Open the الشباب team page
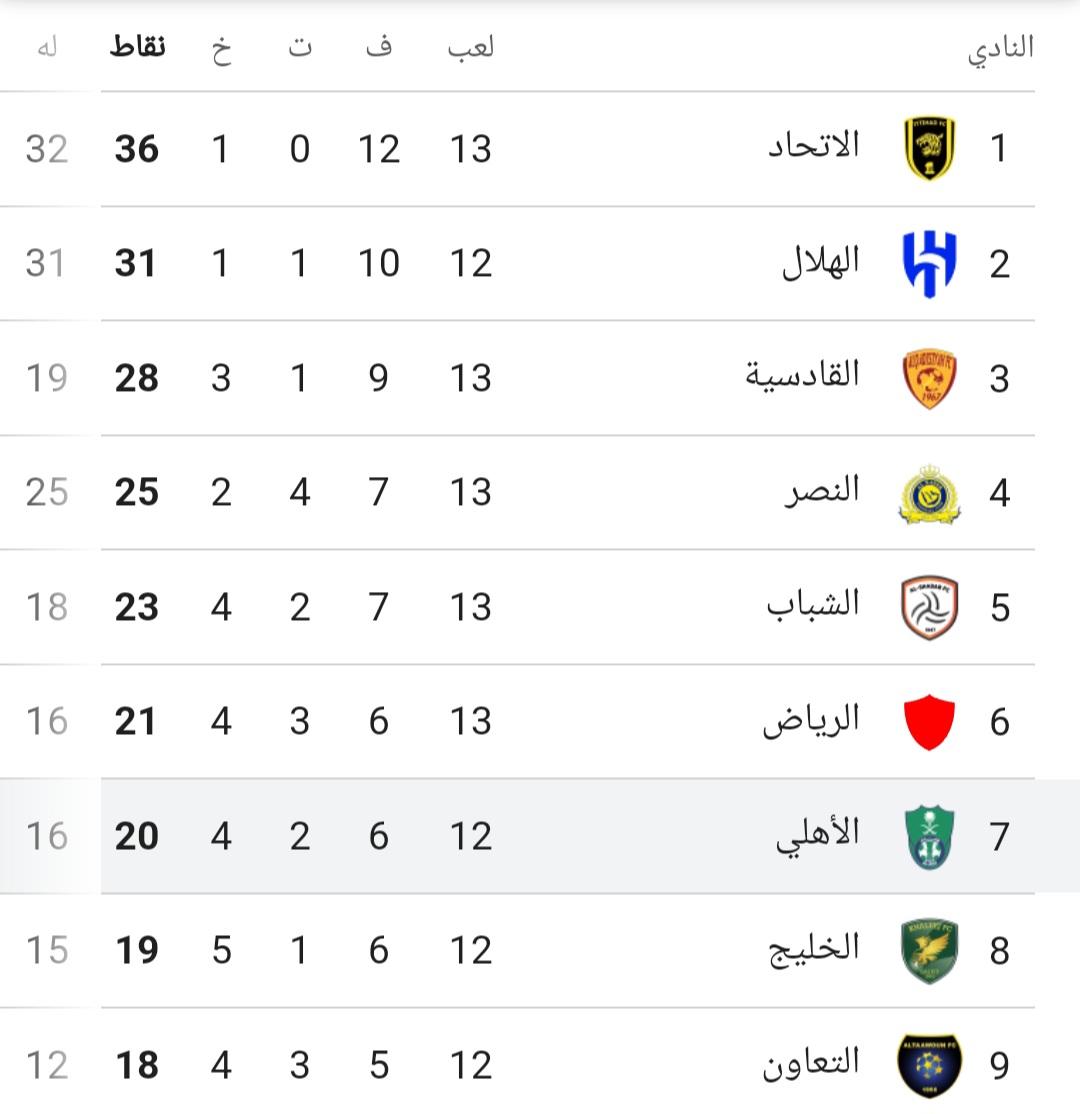This screenshot has width=1080, height=1114. [813, 605]
